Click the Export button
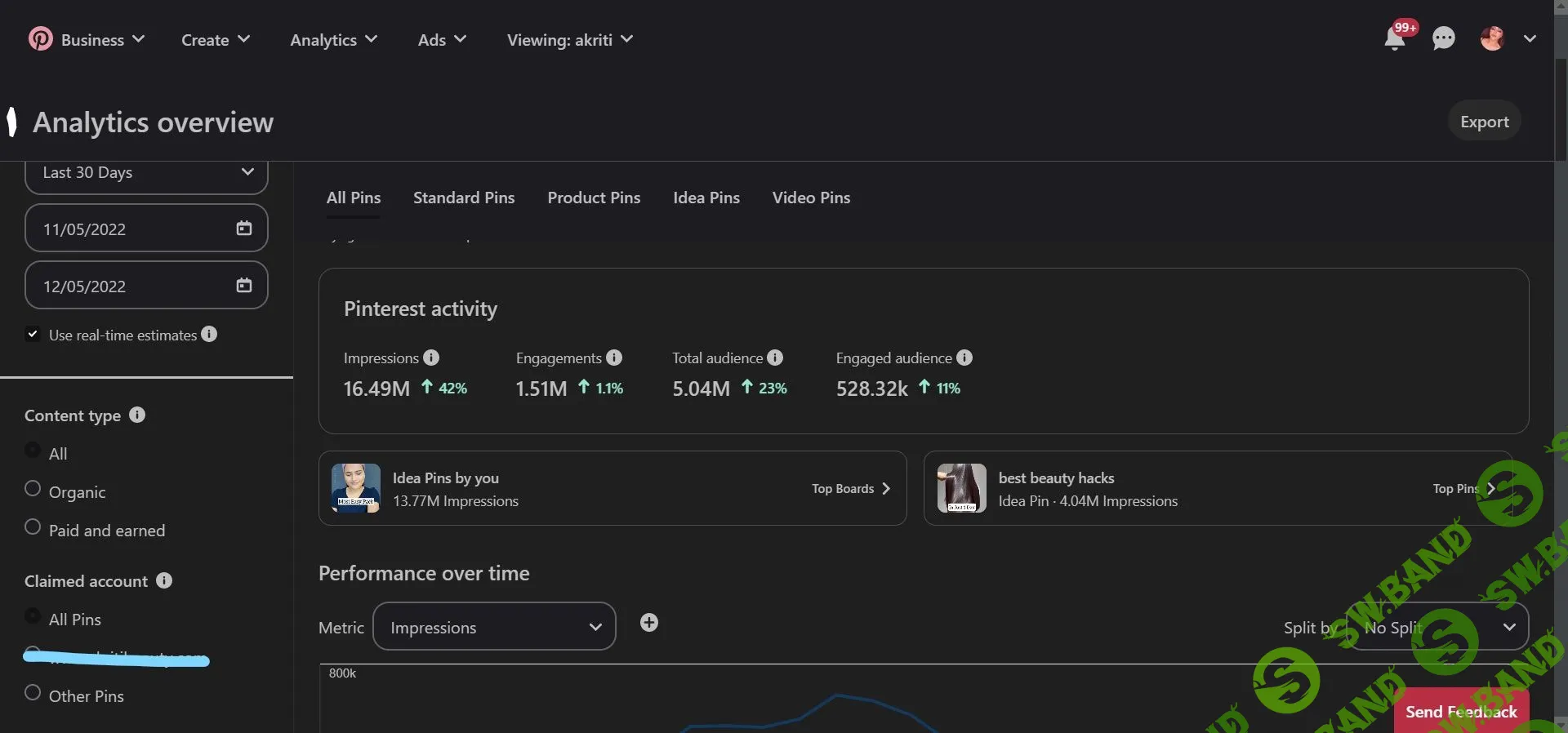 pyautogui.click(x=1484, y=122)
